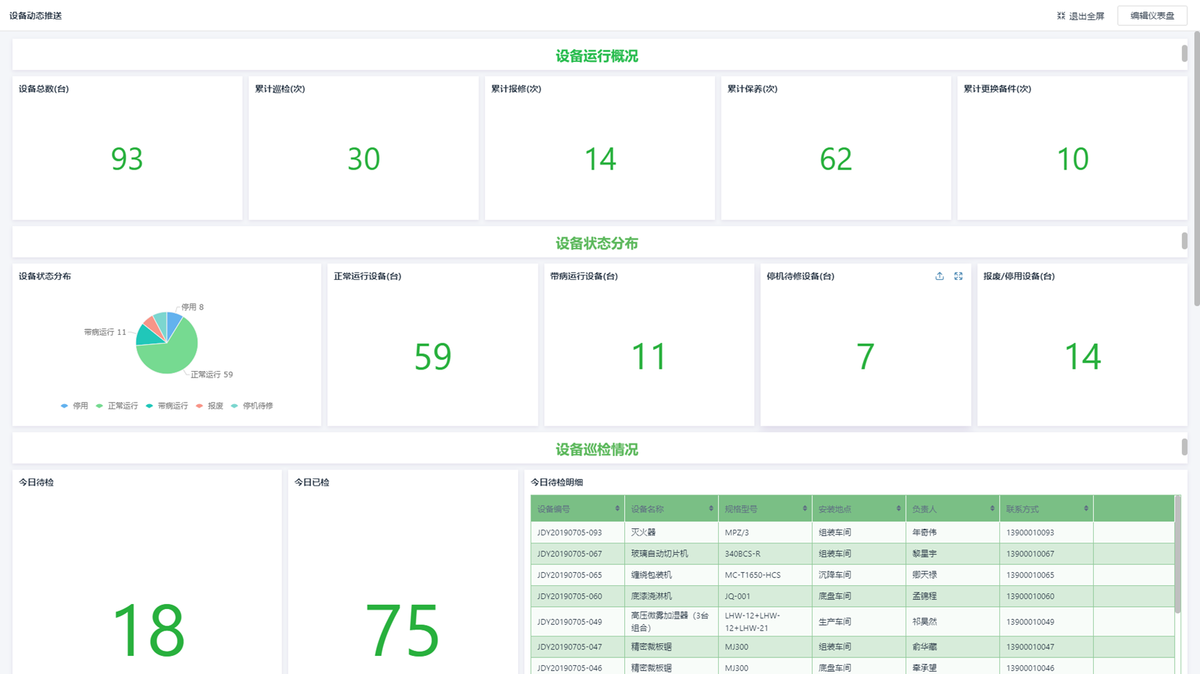Sort table by 规格型号 column arrow
The image size is (1200, 674).
point(805,509)
